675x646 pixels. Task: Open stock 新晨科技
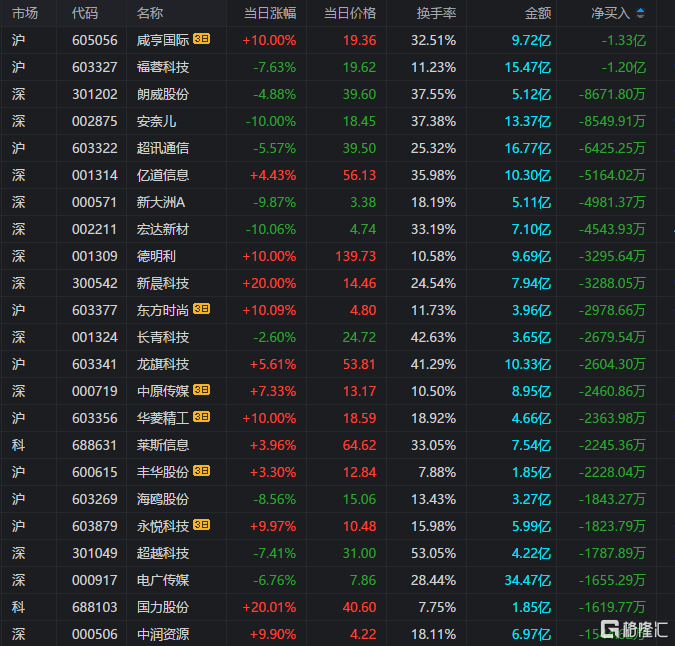point(163,283)
